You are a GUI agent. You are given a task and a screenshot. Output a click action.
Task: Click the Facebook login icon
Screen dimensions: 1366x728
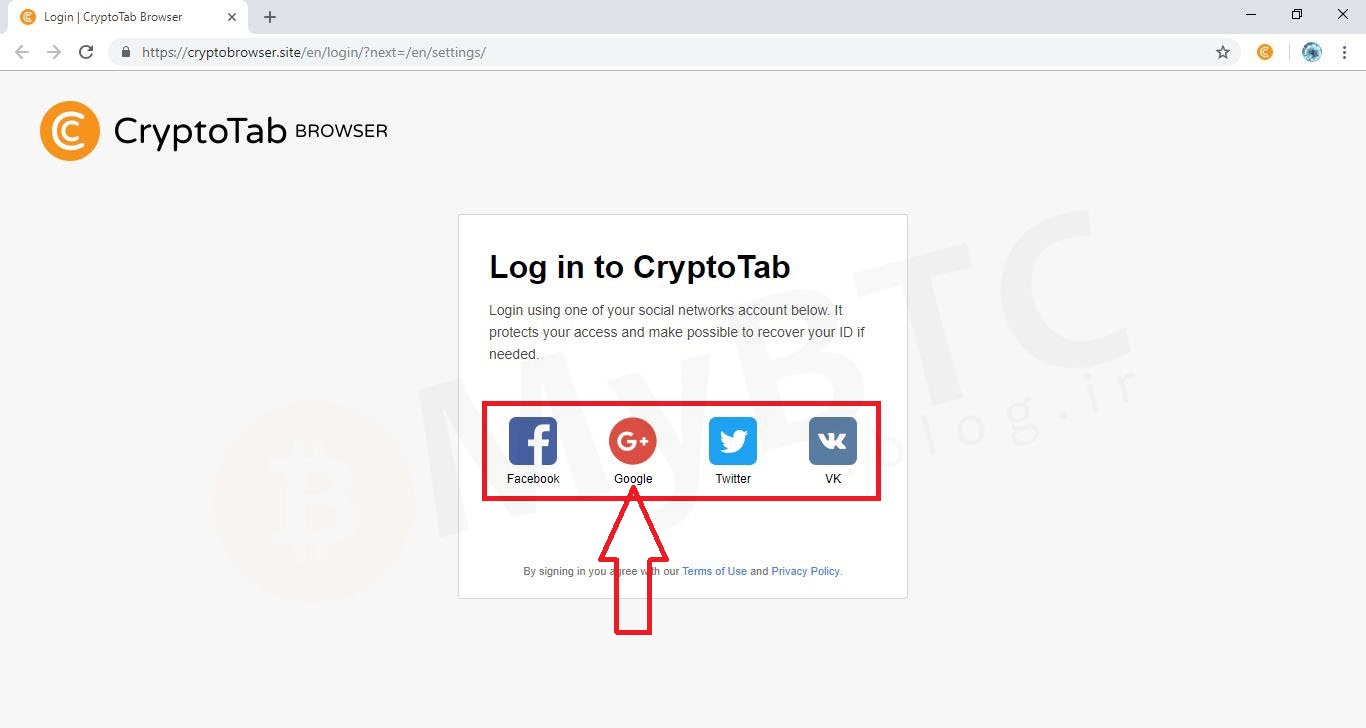(x=533, y=441)
